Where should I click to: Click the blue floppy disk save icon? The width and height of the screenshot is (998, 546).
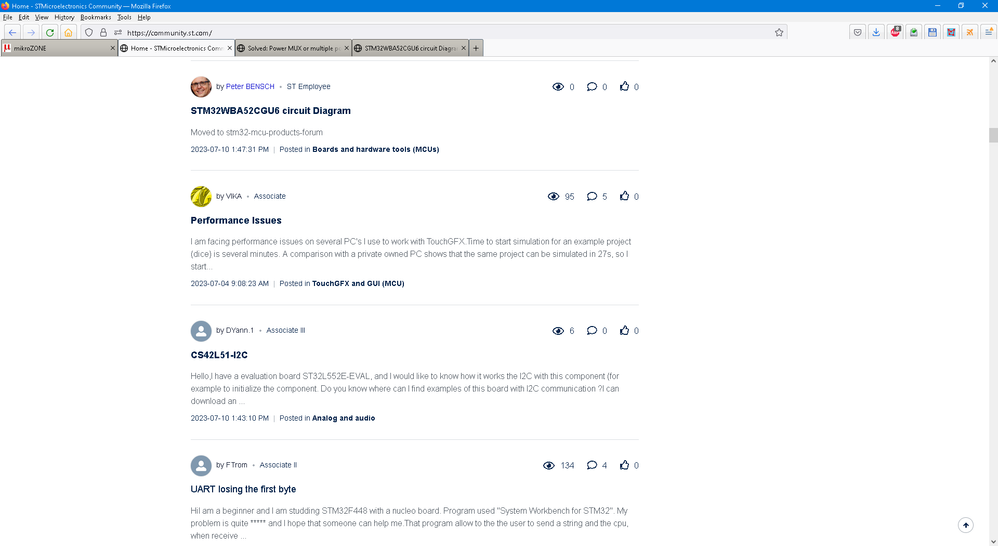point(932,32)
